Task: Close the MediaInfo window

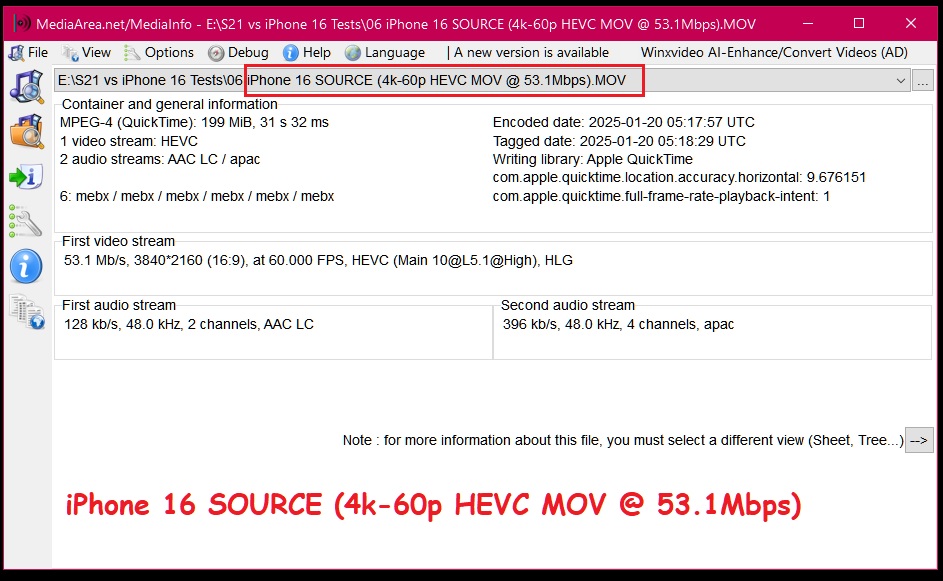Action: click(911, 23)
